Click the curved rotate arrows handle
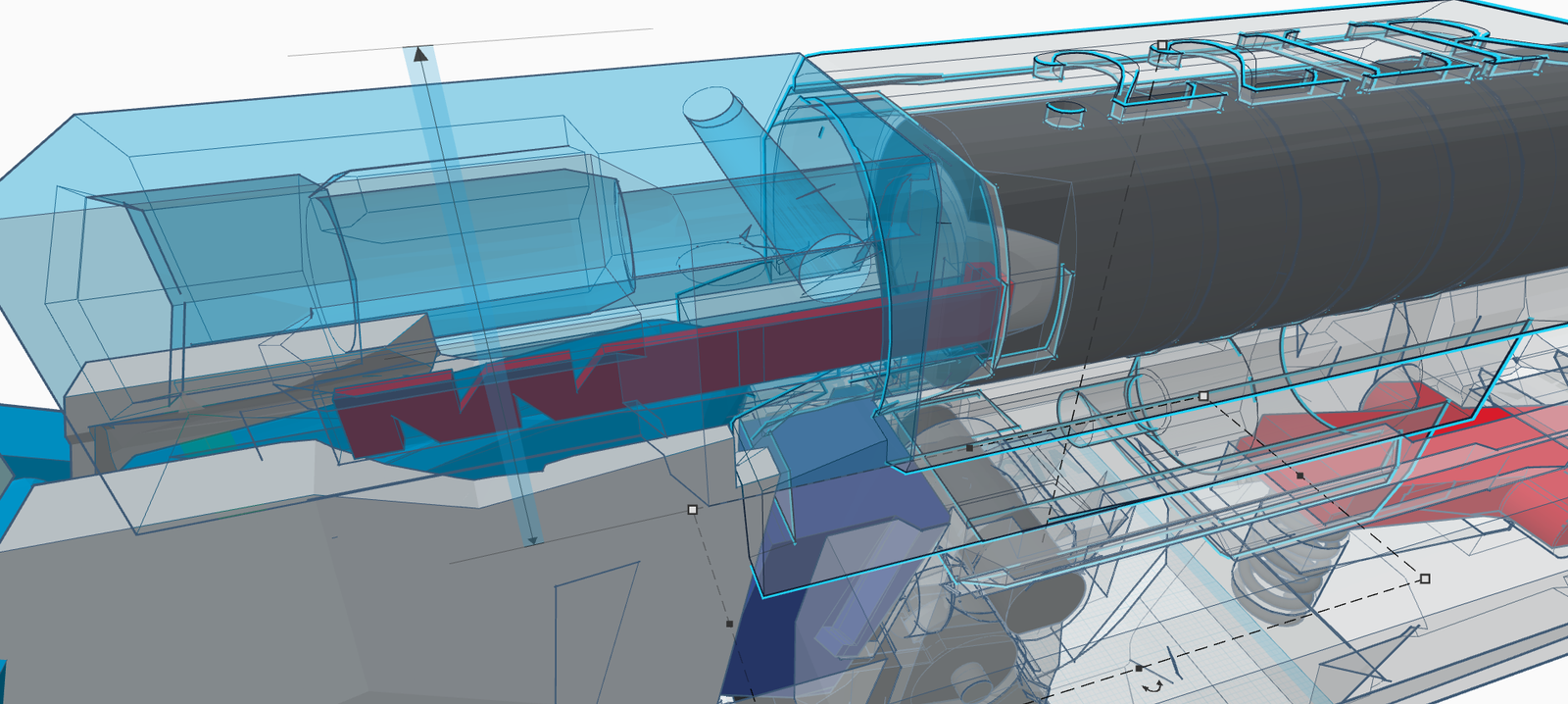The height and width of the screenshot is (704, 1568). coord(1152,686)
